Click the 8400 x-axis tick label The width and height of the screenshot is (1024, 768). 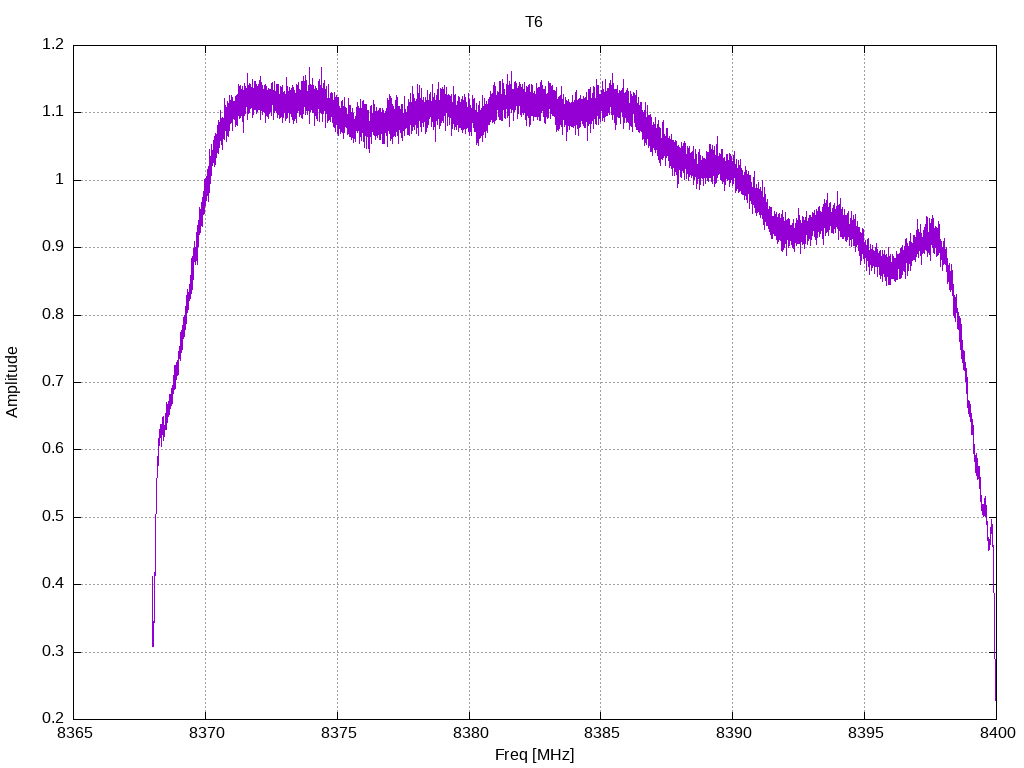pos(997,733)
